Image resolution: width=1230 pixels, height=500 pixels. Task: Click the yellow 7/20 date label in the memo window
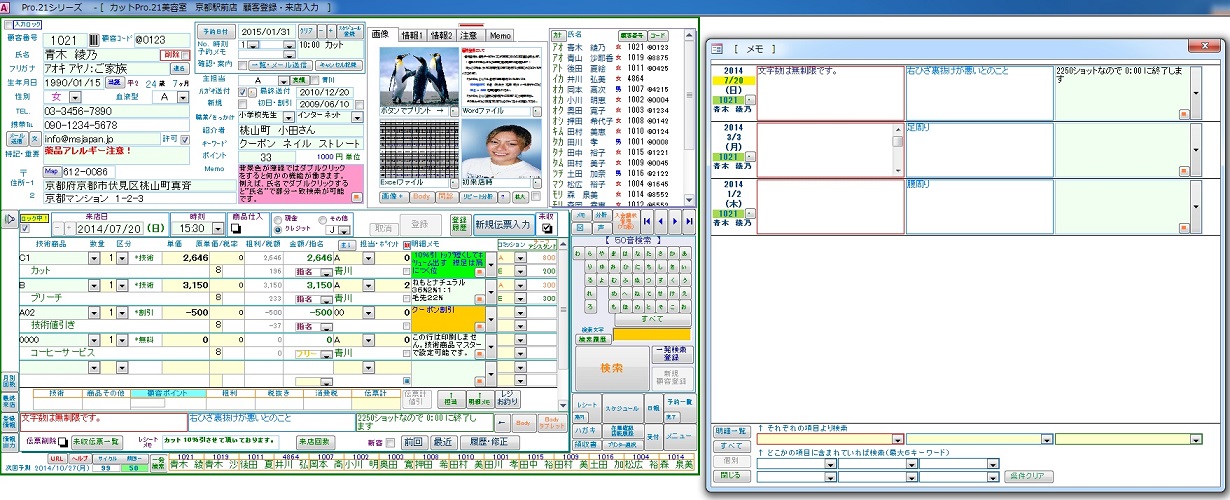734,81
